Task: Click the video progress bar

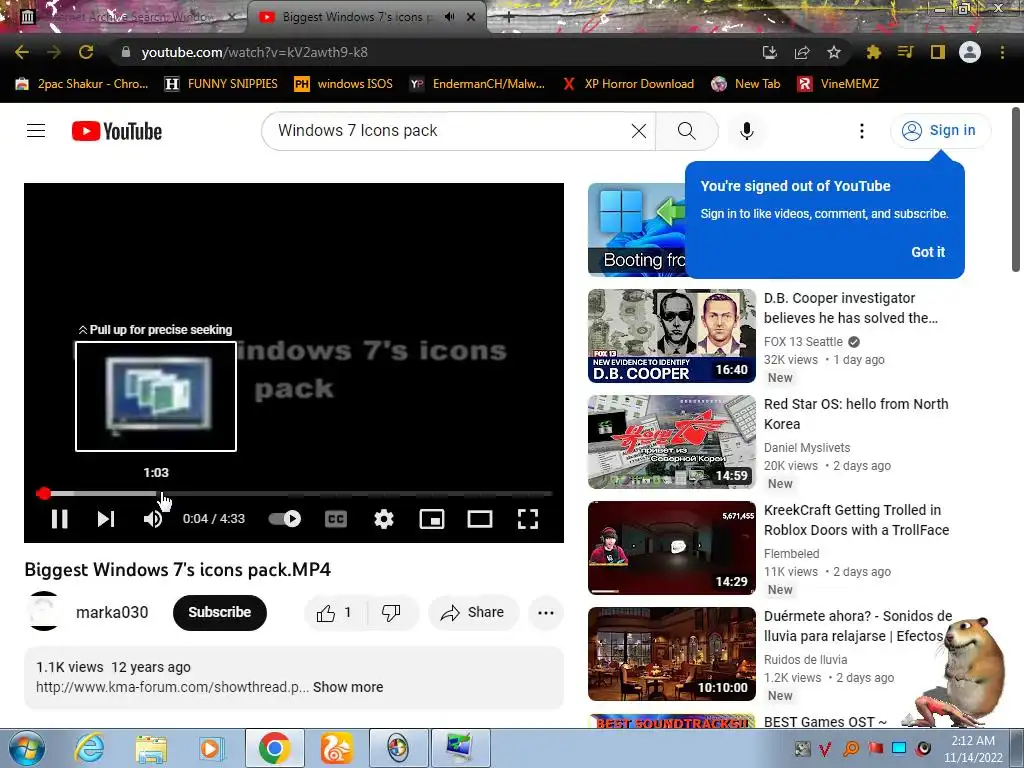Action: (x=294, y=493)
